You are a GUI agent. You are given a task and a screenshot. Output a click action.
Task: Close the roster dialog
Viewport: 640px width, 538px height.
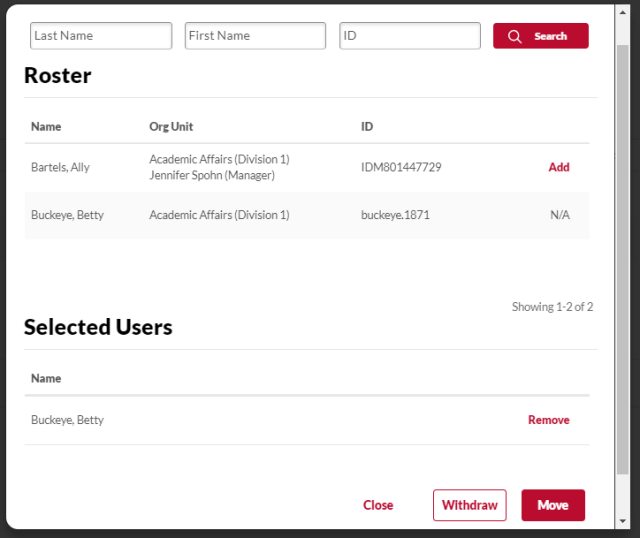click(378, 505)
